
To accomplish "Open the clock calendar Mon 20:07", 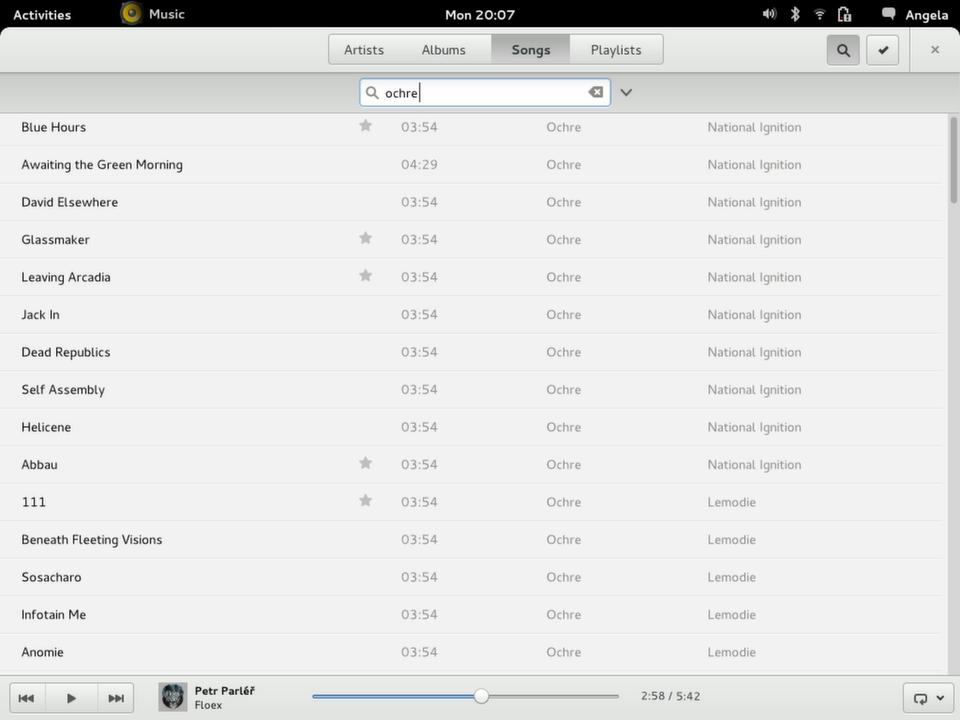I will click(x=480, y=15).
